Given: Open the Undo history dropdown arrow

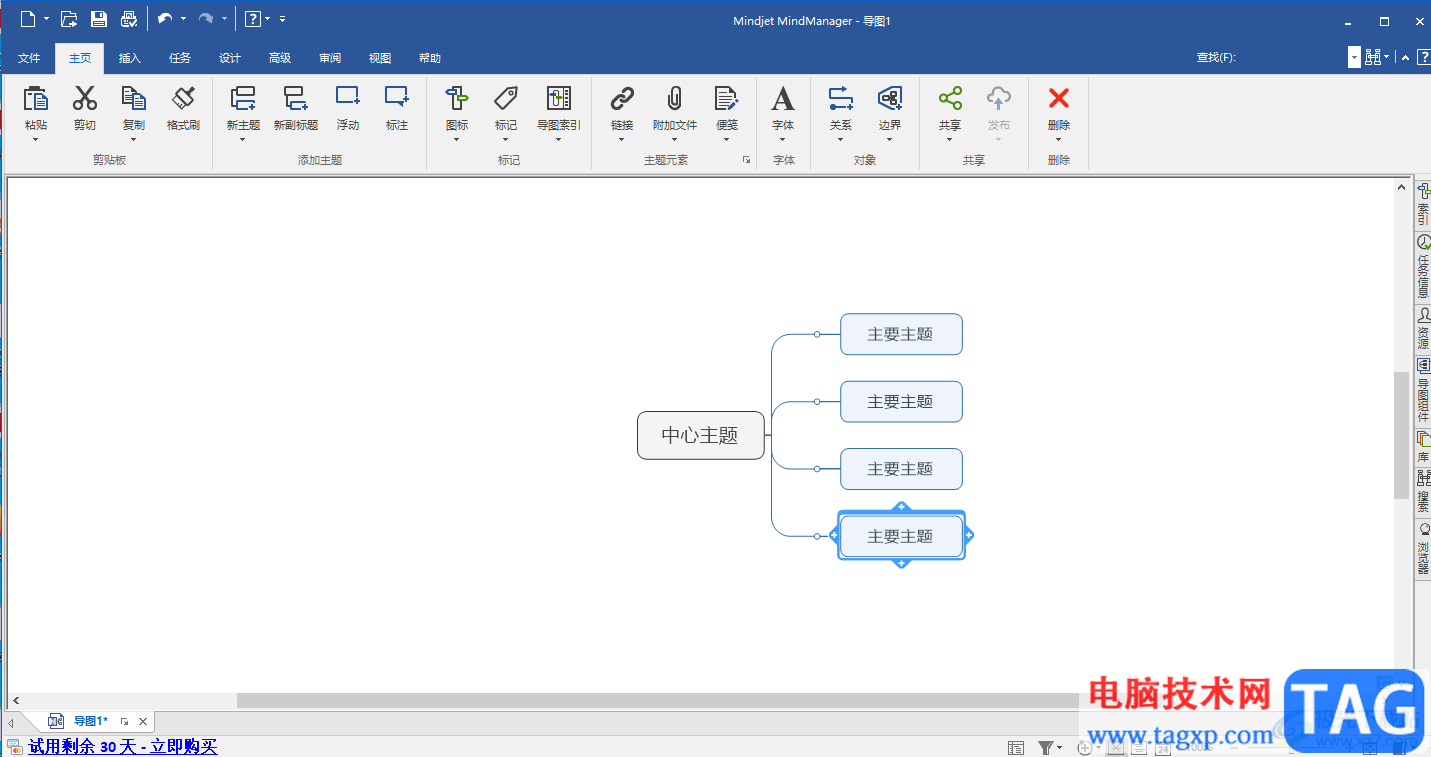Looking at the screenshot, I should (x=183, y=18).
